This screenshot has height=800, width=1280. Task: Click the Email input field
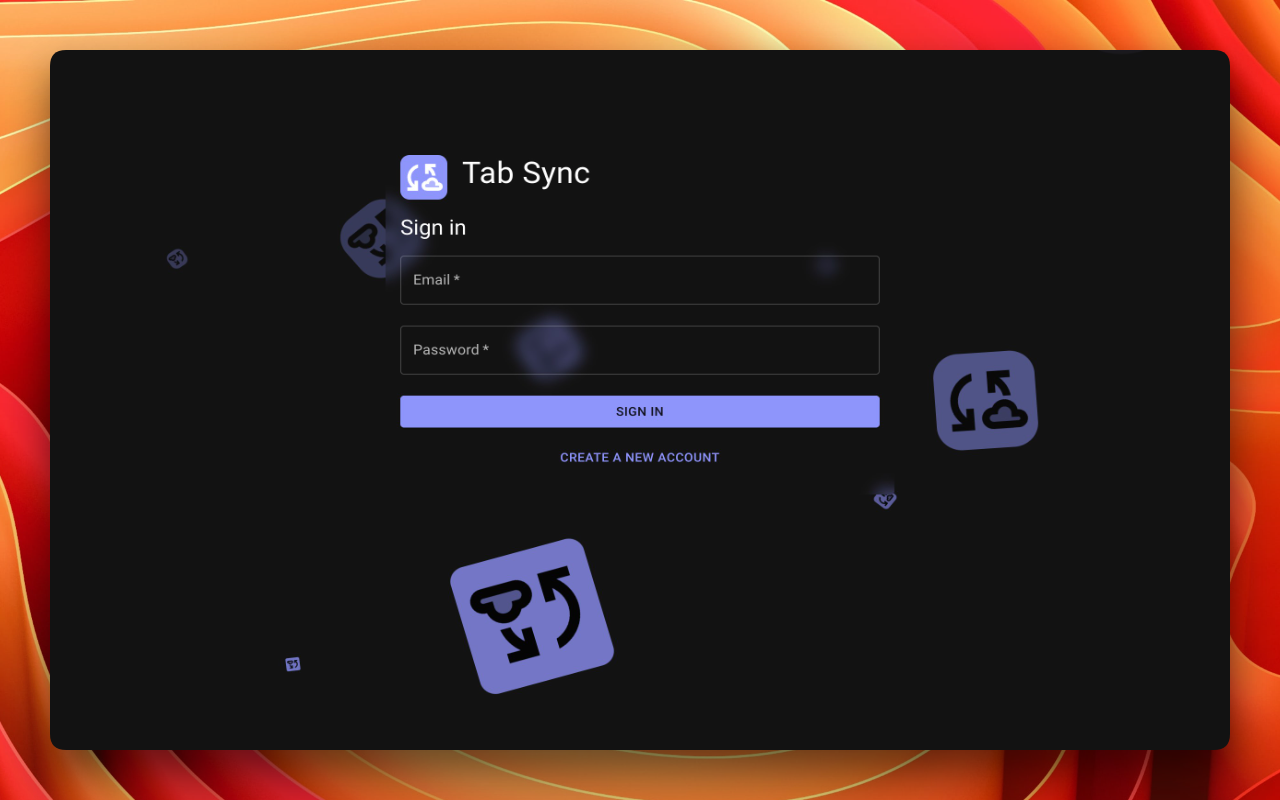(639, 280)
